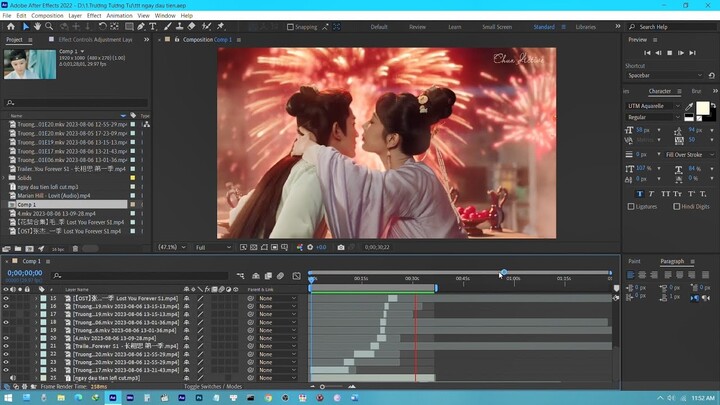
Task: Select the Eraser tool
Action: 191,27
